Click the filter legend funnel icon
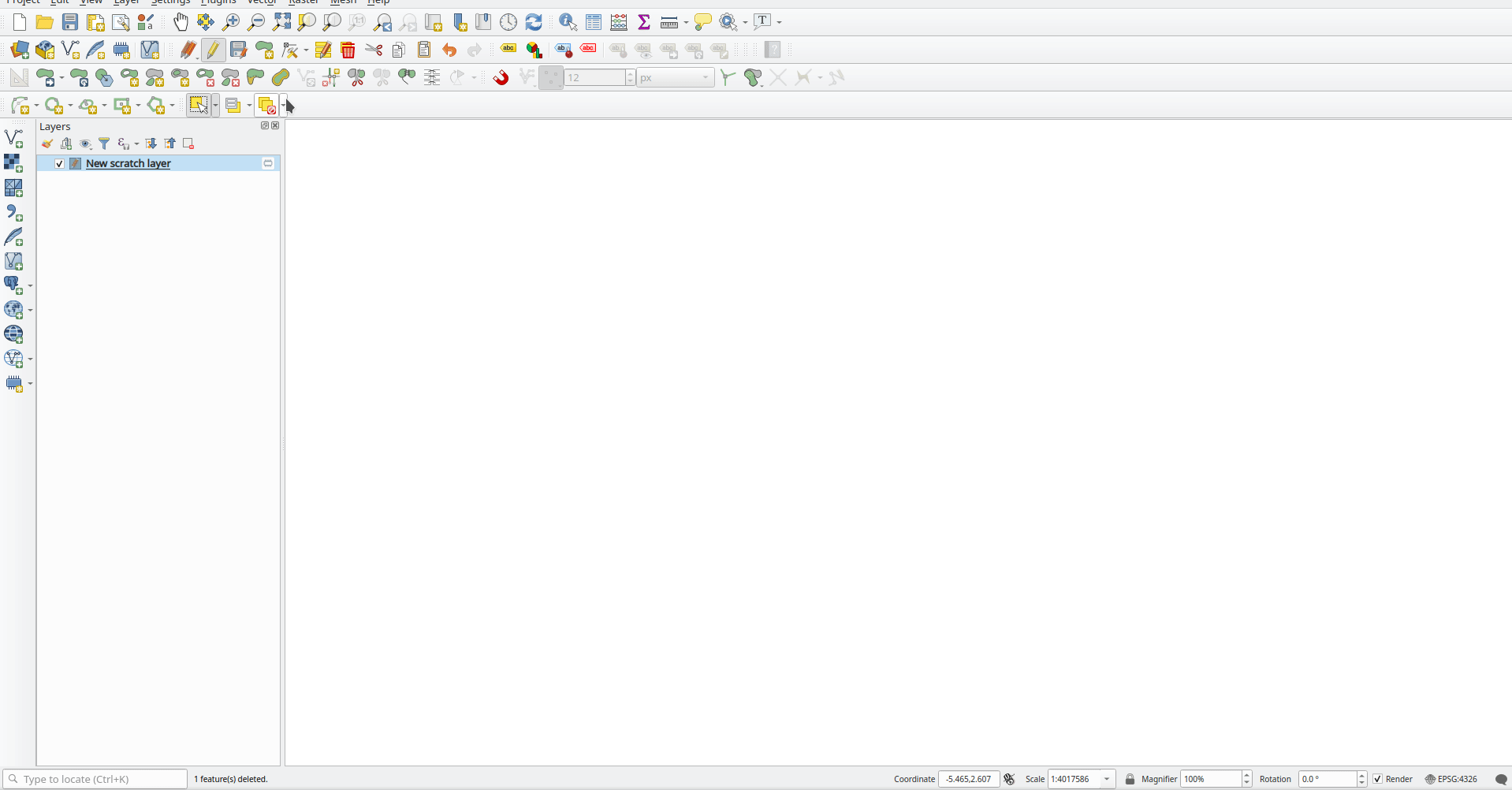Viewport: 1512px width, 790px height. point(104,143)
